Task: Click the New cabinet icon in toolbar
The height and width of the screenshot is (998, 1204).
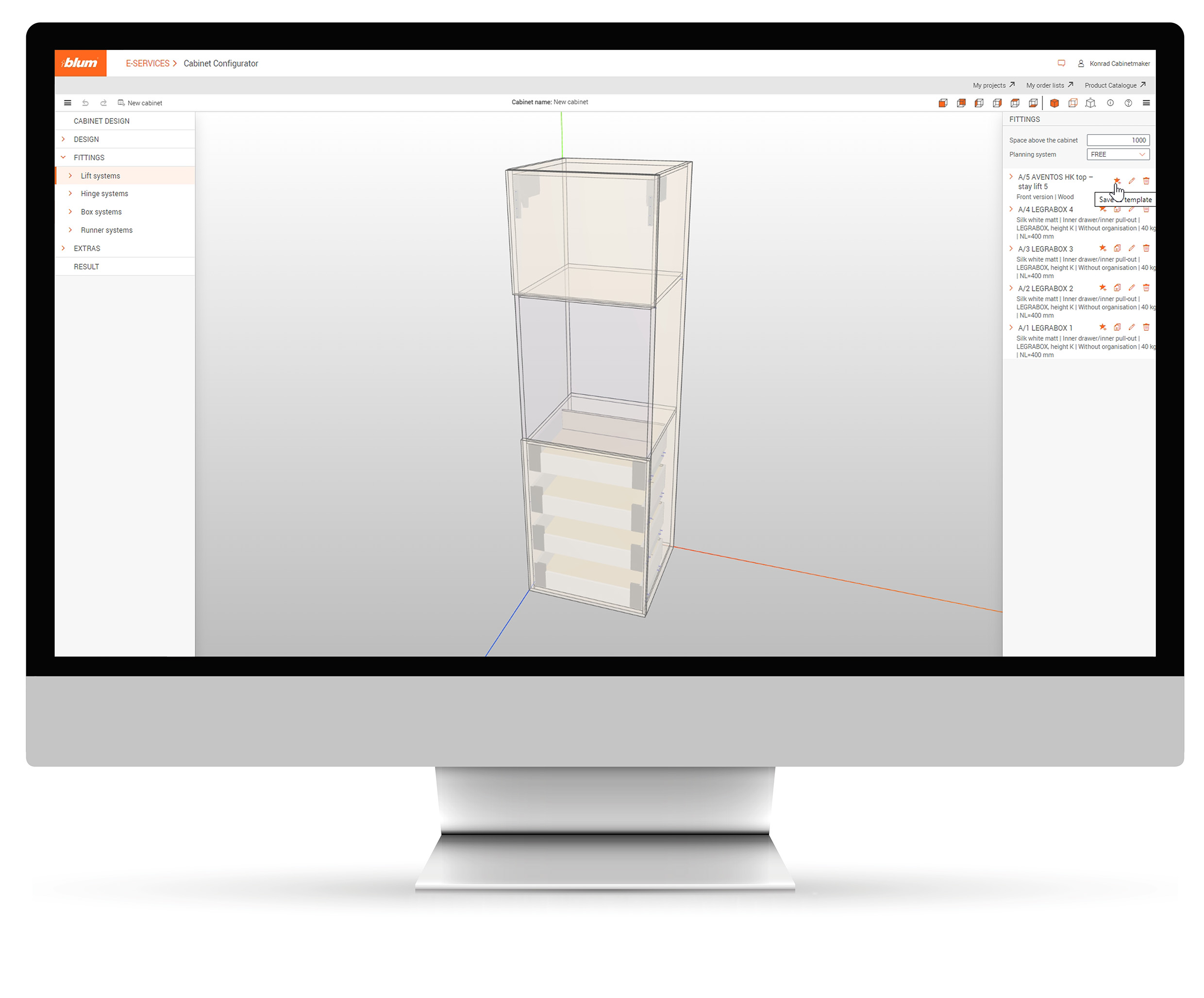Action: click(x=121, y=102)
